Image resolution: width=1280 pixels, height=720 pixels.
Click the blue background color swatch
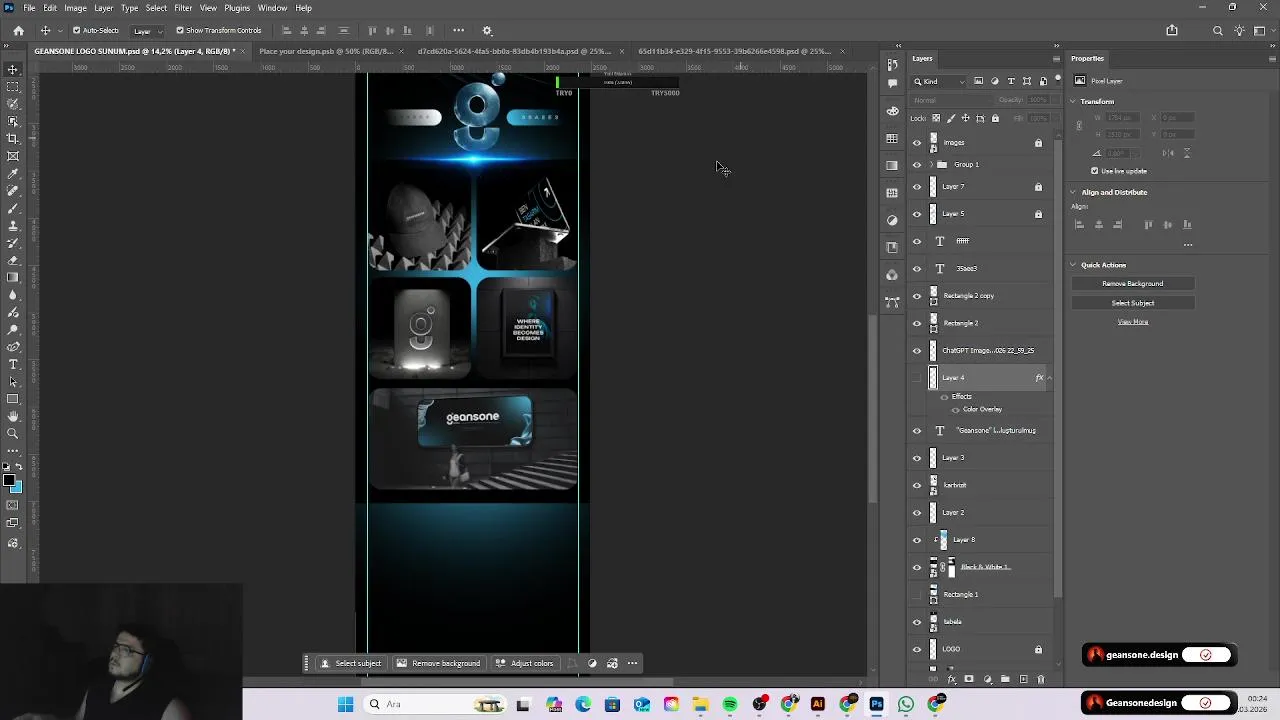tap(18, 488)
